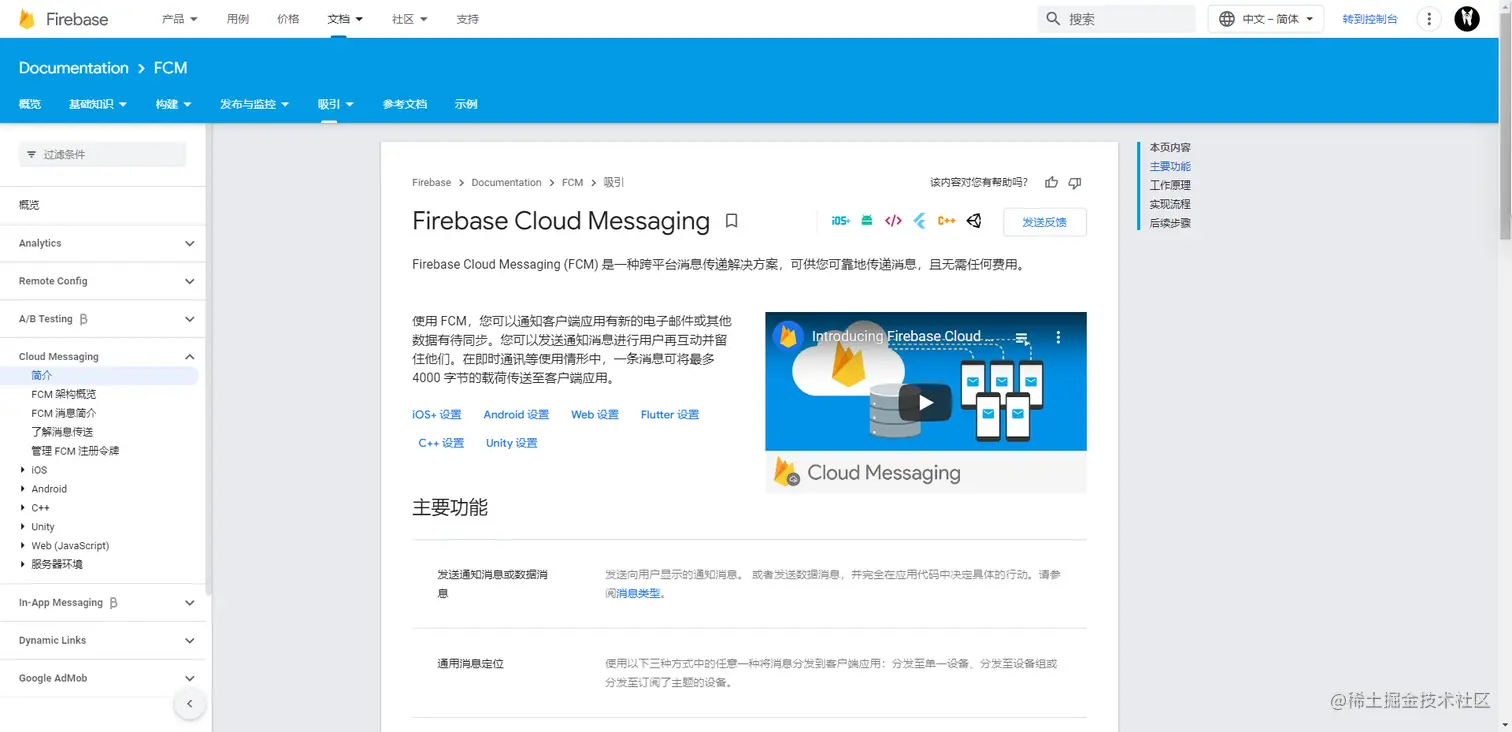Go to the 价格 menu item

point(288,19)
